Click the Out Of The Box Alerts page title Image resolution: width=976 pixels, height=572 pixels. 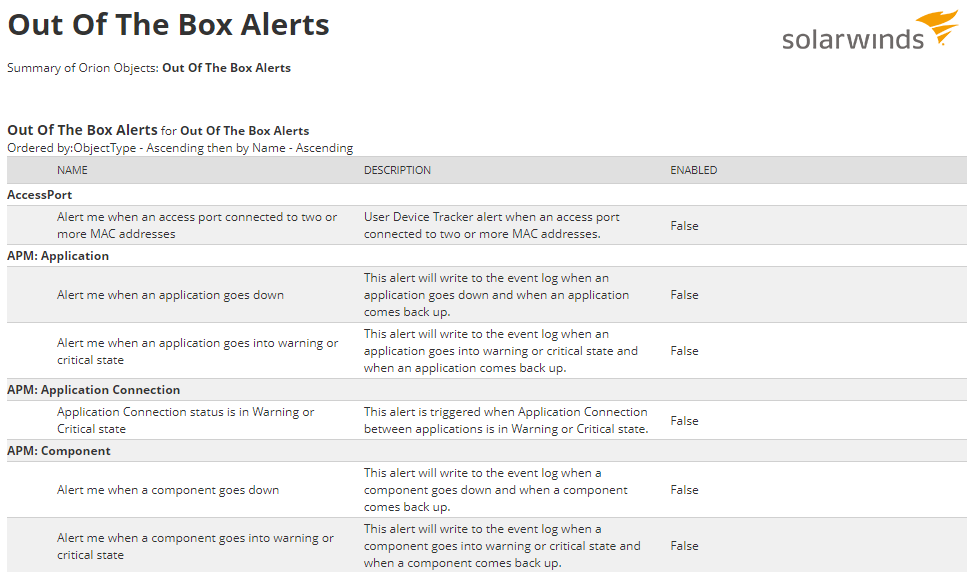pyautogui.click(x=168, y=25)
